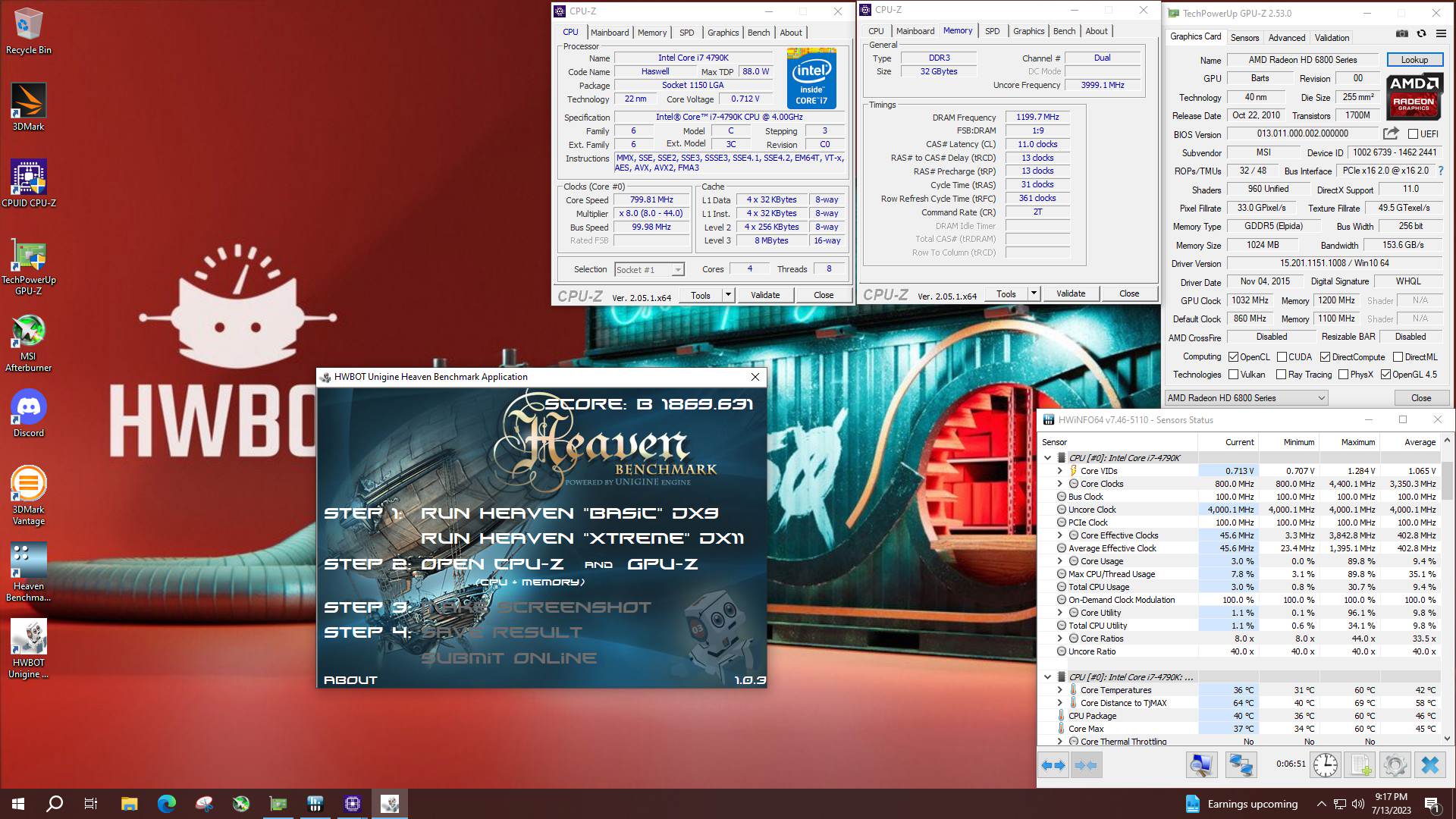Viewport: 1456px width, 819px height.
Task: Click GPU-Z refresh icon
Action: click(1421, 33)
